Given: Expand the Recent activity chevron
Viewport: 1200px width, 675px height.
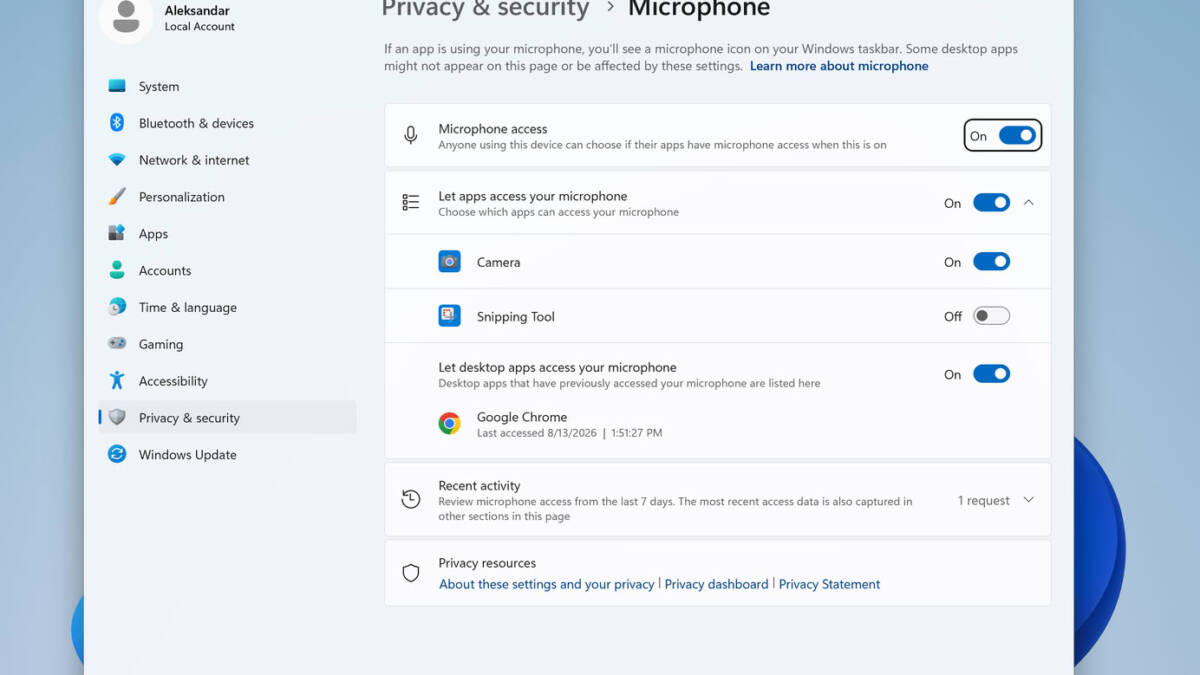Looking at the screenshot, I should coord(1029,500).
